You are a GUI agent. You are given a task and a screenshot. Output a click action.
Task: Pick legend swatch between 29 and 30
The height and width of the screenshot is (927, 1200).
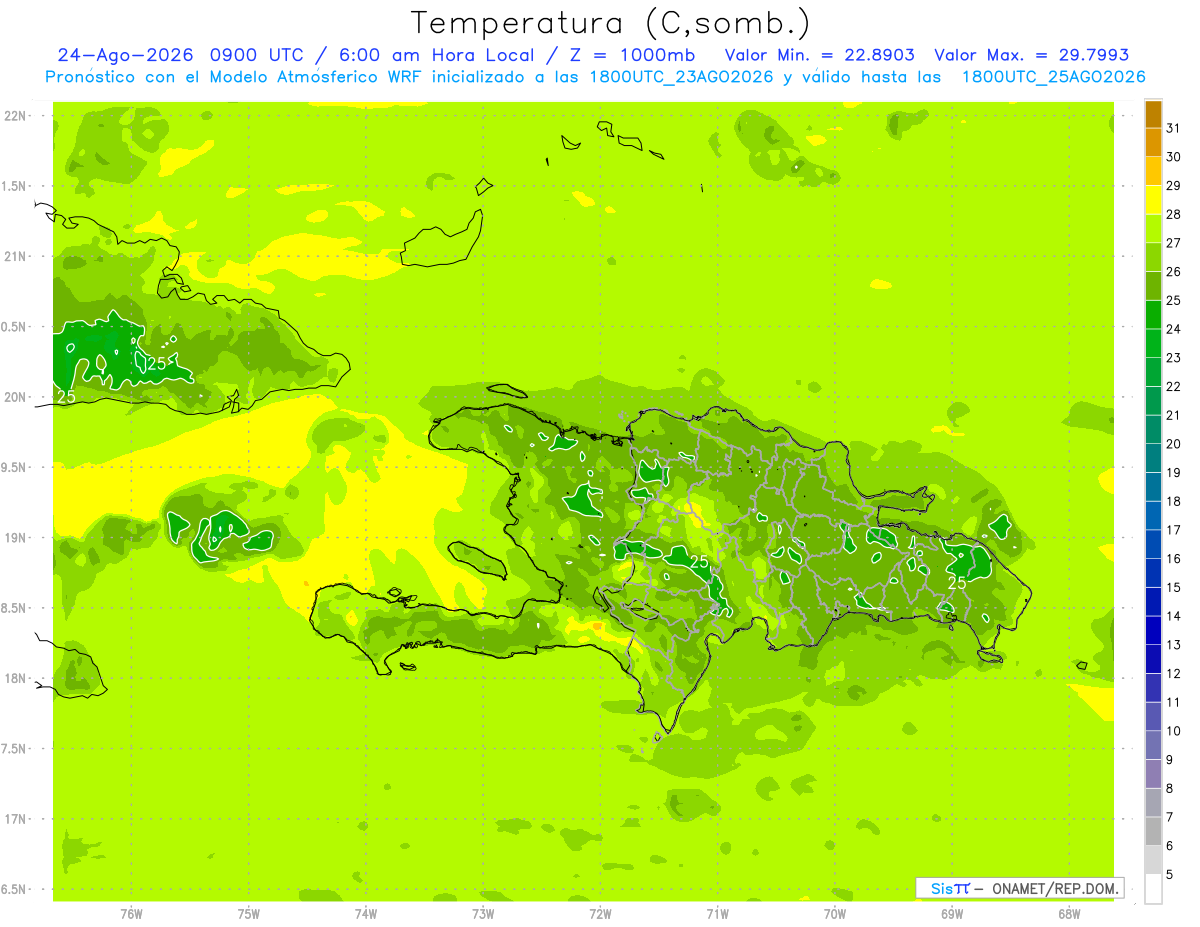[x=1153, y=172]
